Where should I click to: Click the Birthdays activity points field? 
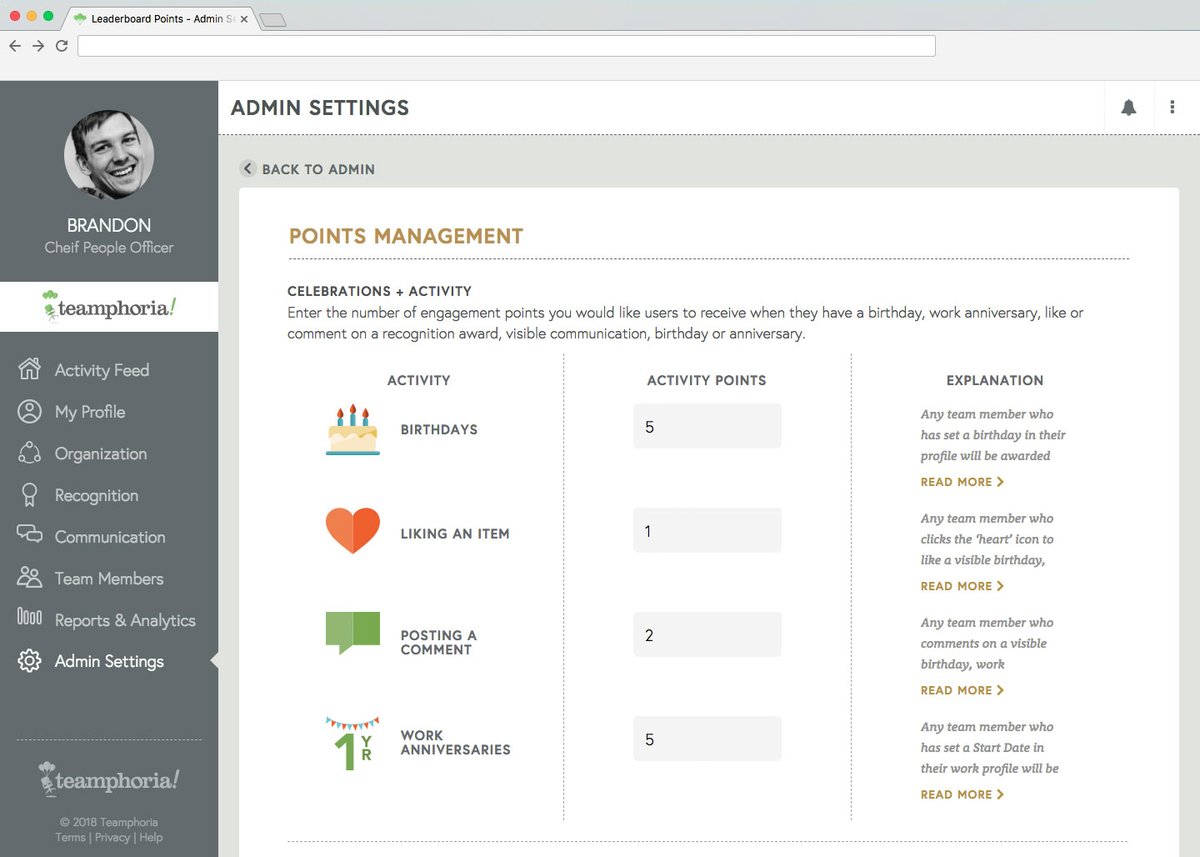tap(707, 426)
